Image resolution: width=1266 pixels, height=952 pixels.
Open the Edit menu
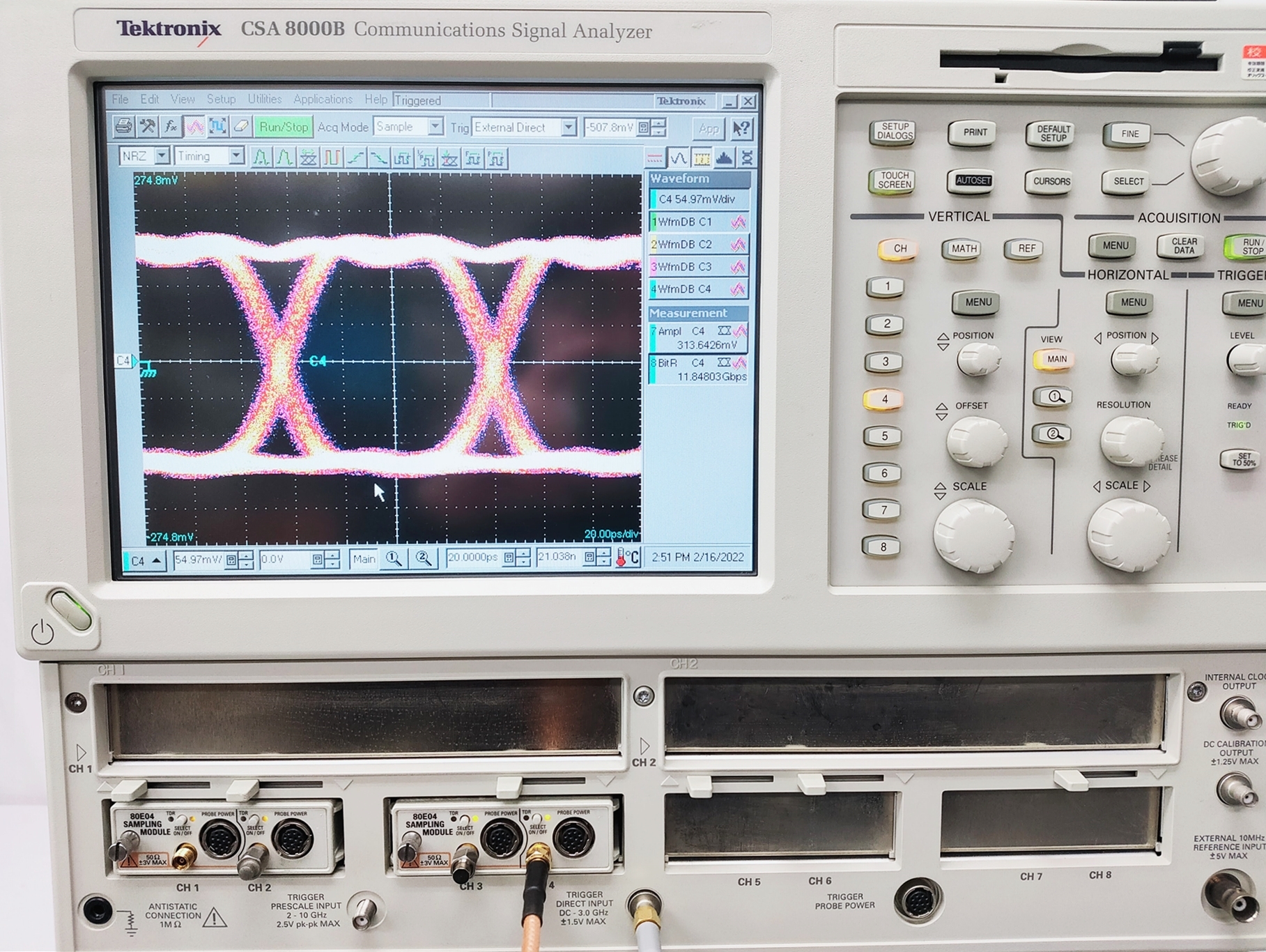(150, 99)
